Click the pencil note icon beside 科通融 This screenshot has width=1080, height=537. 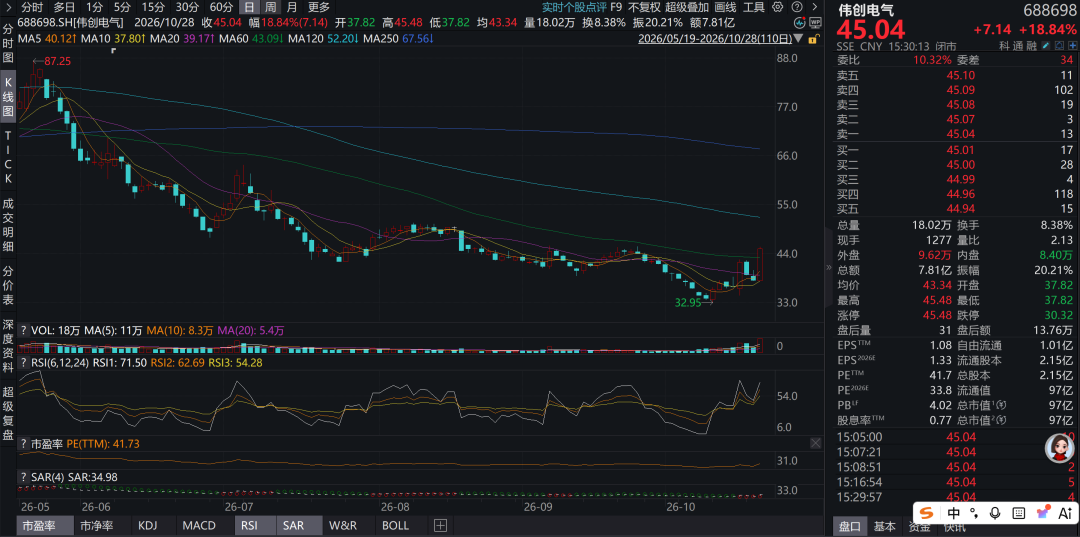pos(1046,45)
